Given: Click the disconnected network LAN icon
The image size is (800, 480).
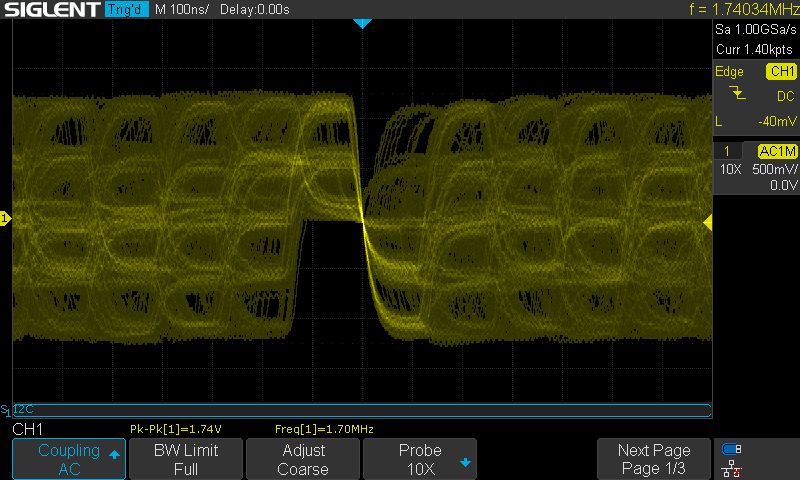Looking at the screenshot, I should 732,468.
